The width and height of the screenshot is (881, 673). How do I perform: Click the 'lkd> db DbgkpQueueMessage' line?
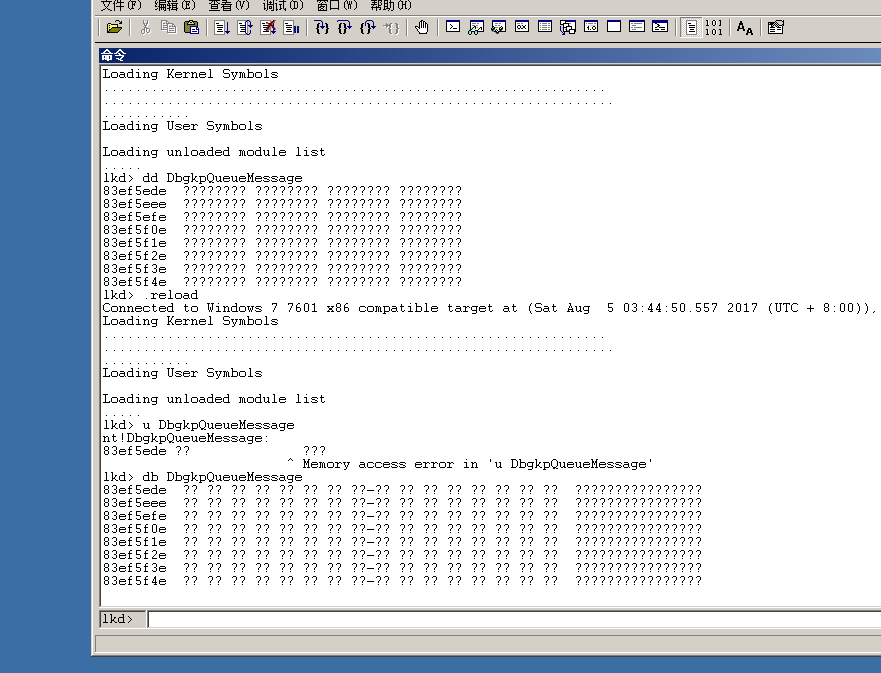tap(203, 477)
